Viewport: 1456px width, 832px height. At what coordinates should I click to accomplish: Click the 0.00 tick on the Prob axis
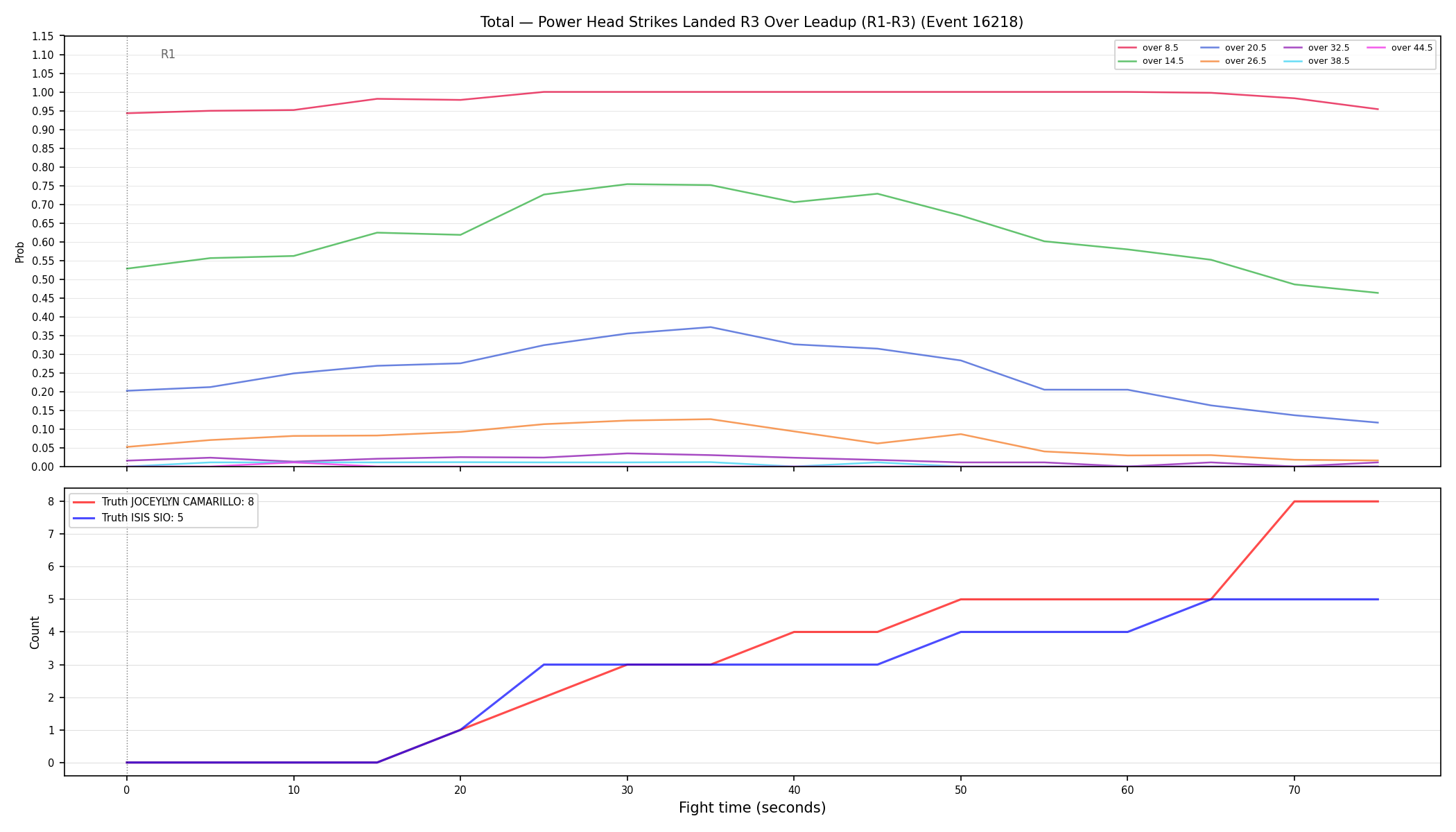43,467
